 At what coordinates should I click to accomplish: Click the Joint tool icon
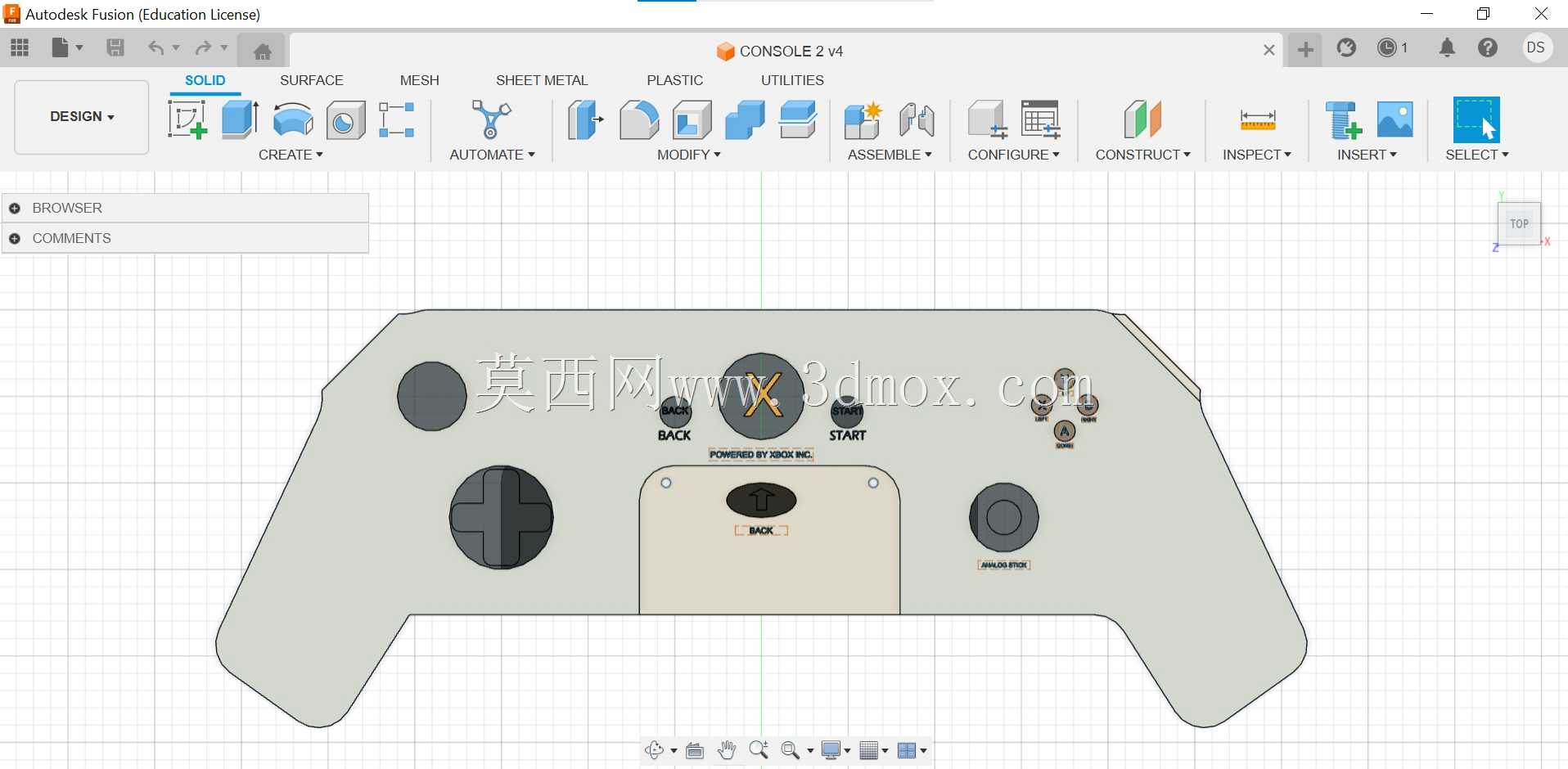[917, 119]
